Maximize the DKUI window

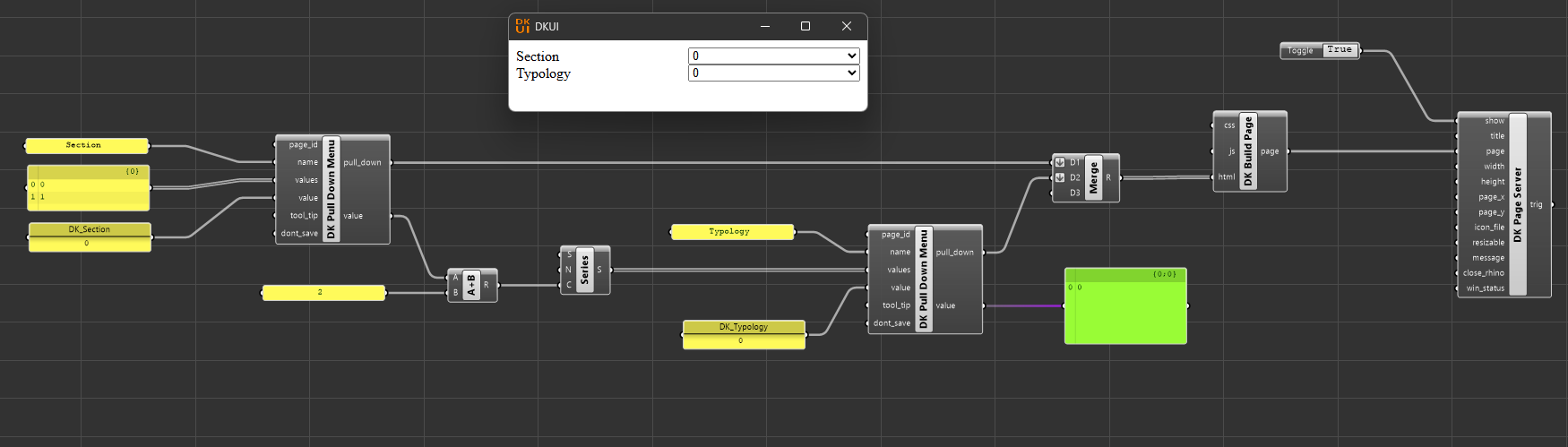coord(806,26)
